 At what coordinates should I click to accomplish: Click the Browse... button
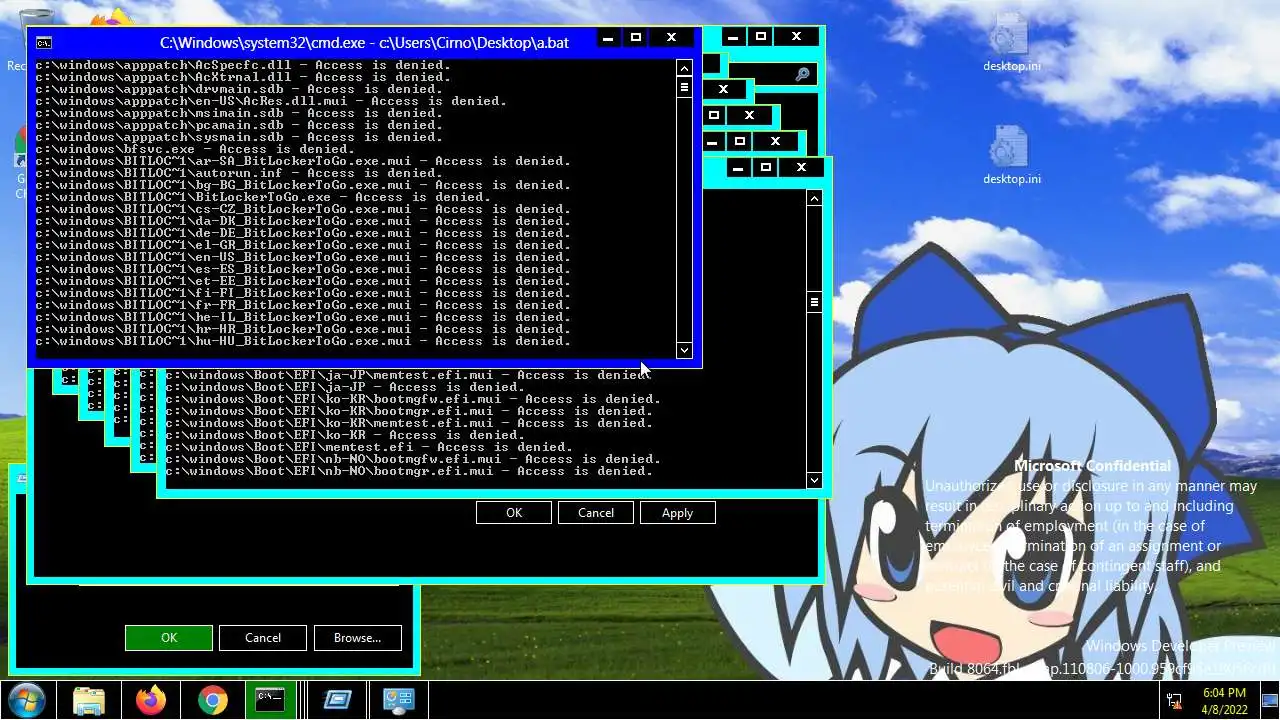click(357, 638)
